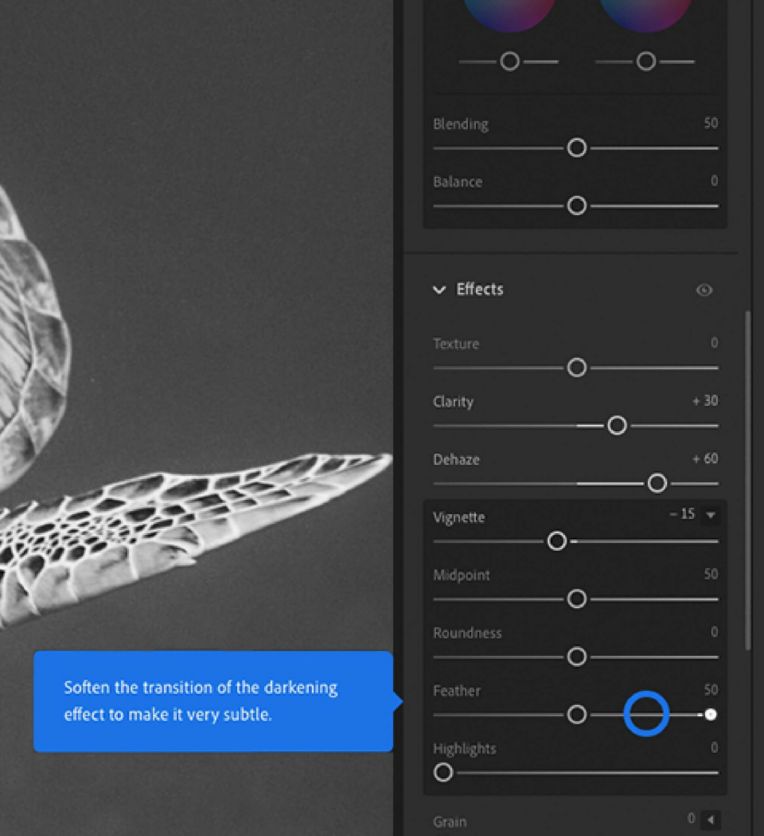The height and width of the screenshot is (836, 764).
Task: Click the Blending slider handle
Action: [576, 148]
